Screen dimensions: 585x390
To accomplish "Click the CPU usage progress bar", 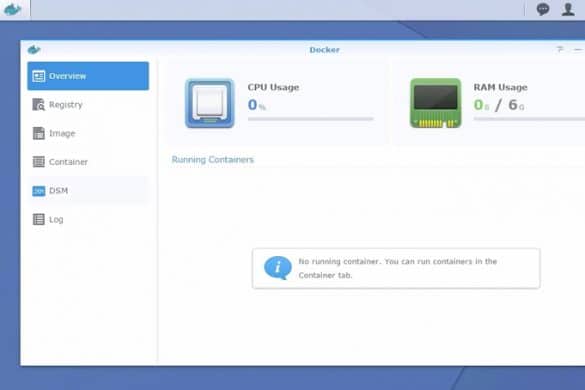I will [310, 119].
